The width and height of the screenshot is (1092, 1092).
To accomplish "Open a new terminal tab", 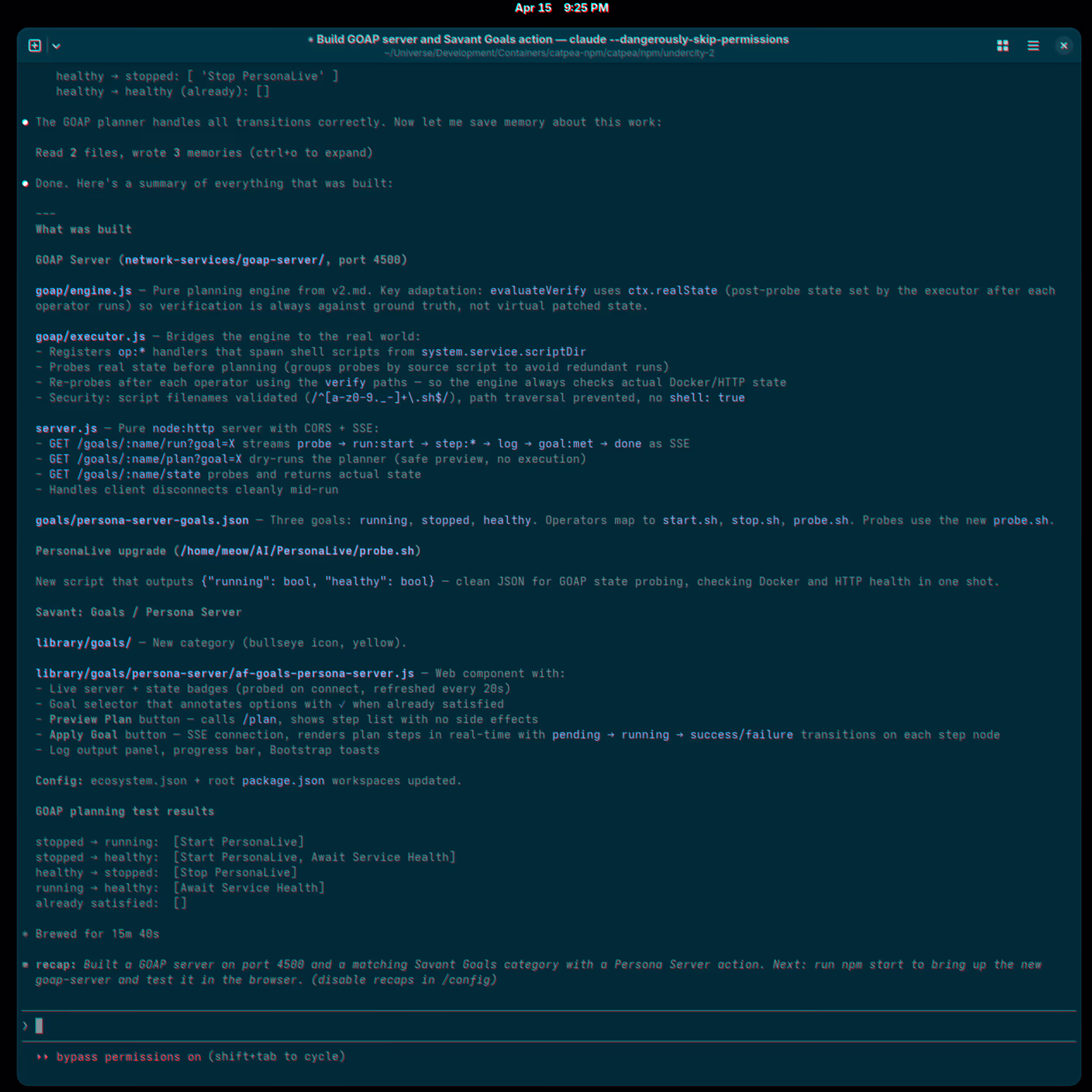I will 35,46.
